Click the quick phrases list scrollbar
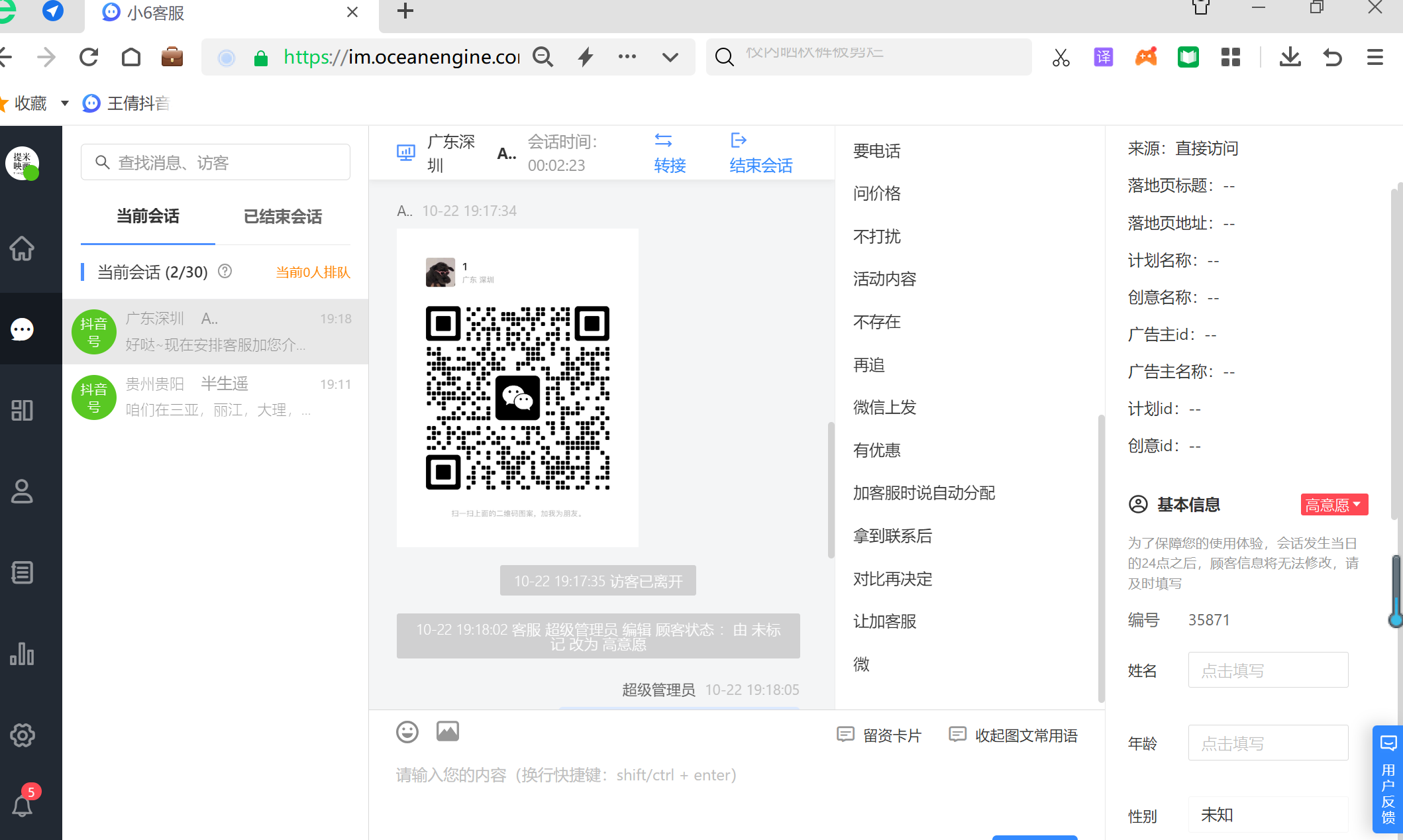Viewport: 1403px width, 840px height. [x=1101, y=558]
